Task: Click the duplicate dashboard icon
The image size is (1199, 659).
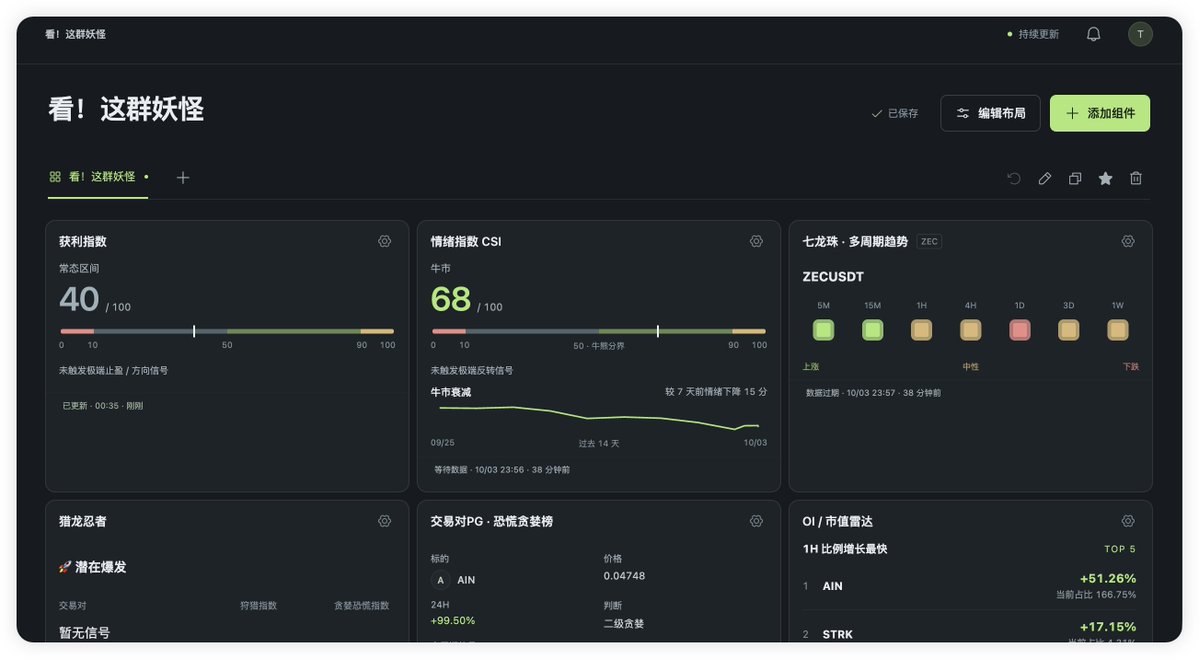Action: 1075,178
